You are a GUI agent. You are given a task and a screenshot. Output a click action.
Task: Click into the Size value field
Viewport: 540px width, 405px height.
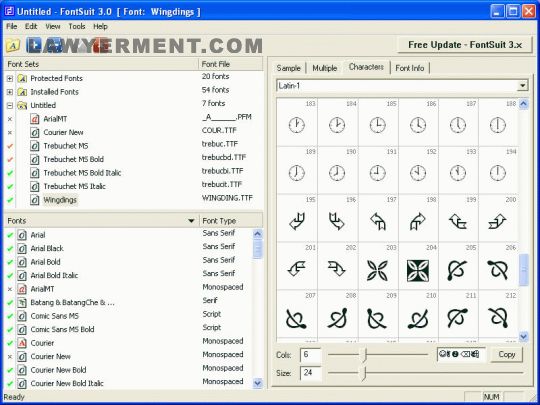click(311, 373)
